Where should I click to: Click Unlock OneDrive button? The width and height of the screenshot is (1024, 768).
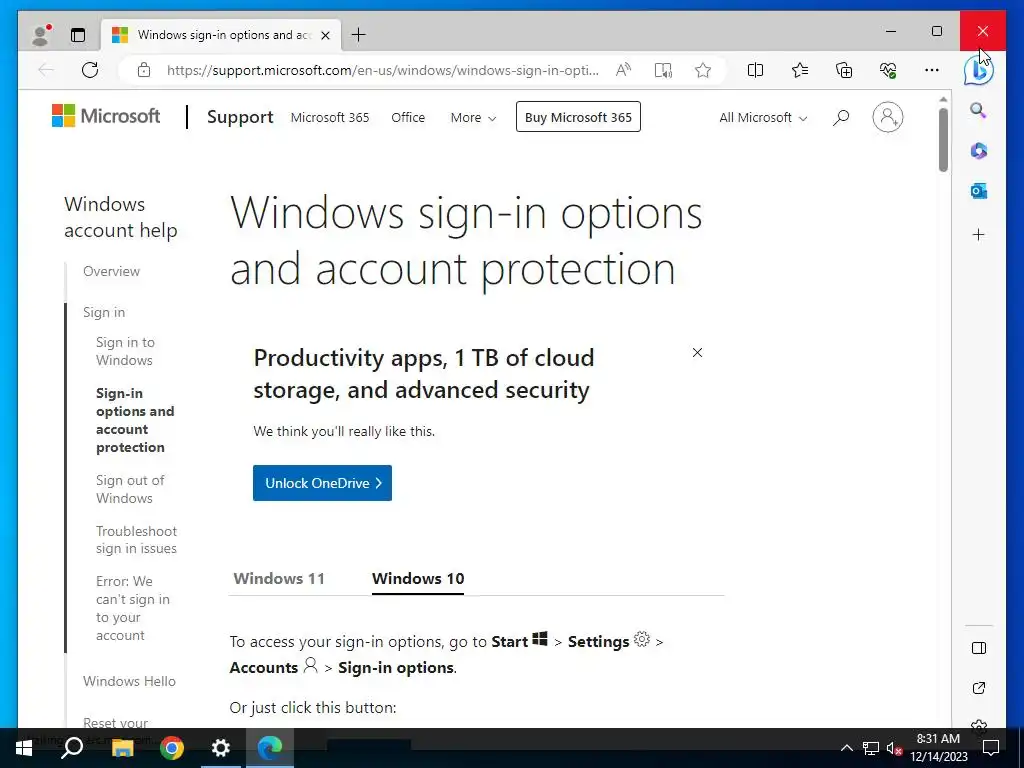pyautogui.click(x=322, y=483)
